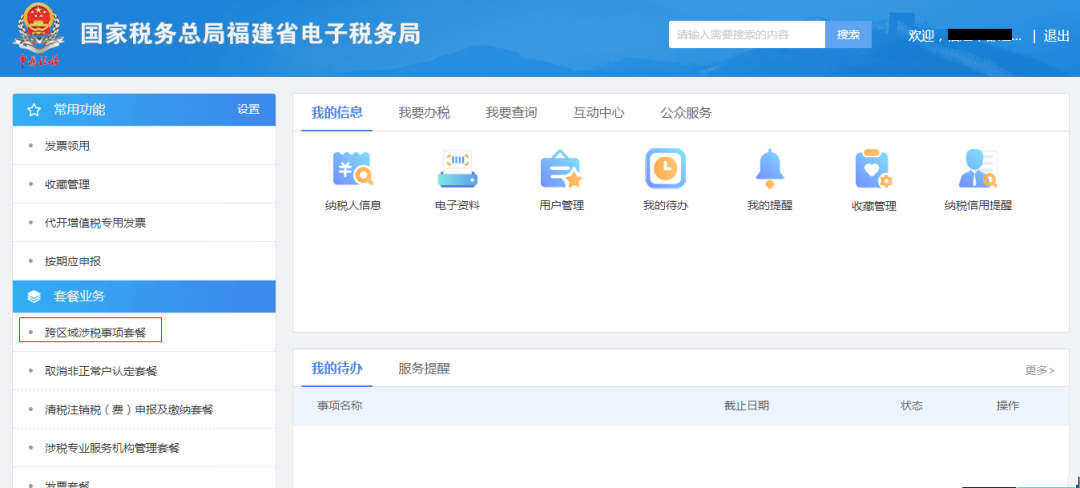Open 跨区域涉税事项套餐 in sidebar

tap(95, 332)
